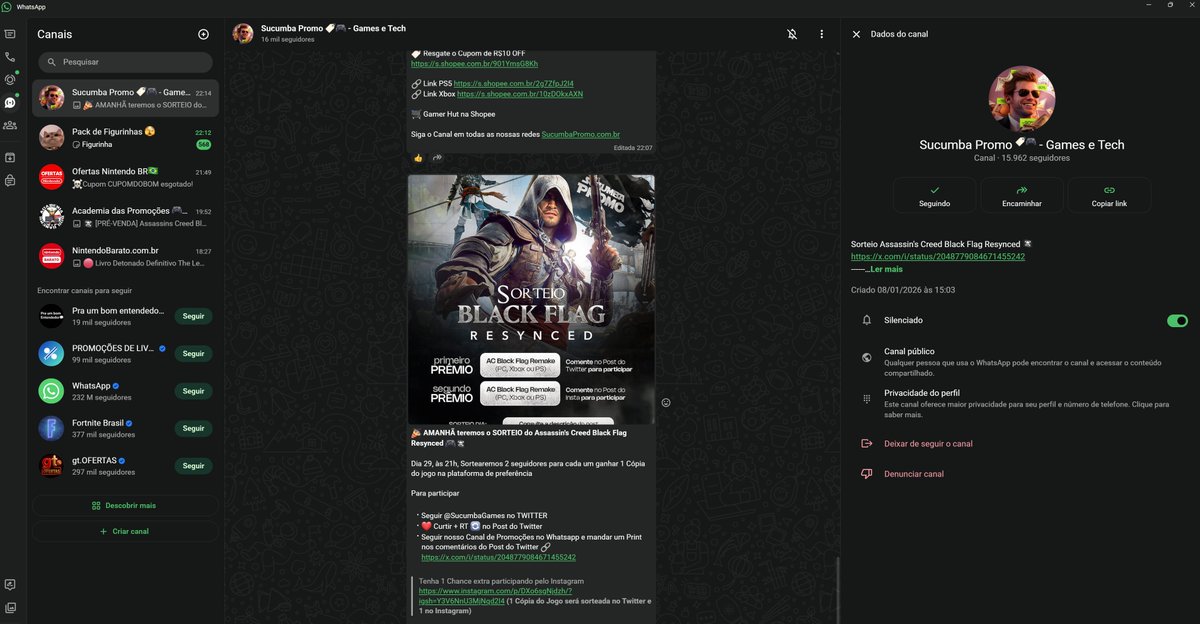
Task: Open Academia das Promoções channel
Action: 125,216
